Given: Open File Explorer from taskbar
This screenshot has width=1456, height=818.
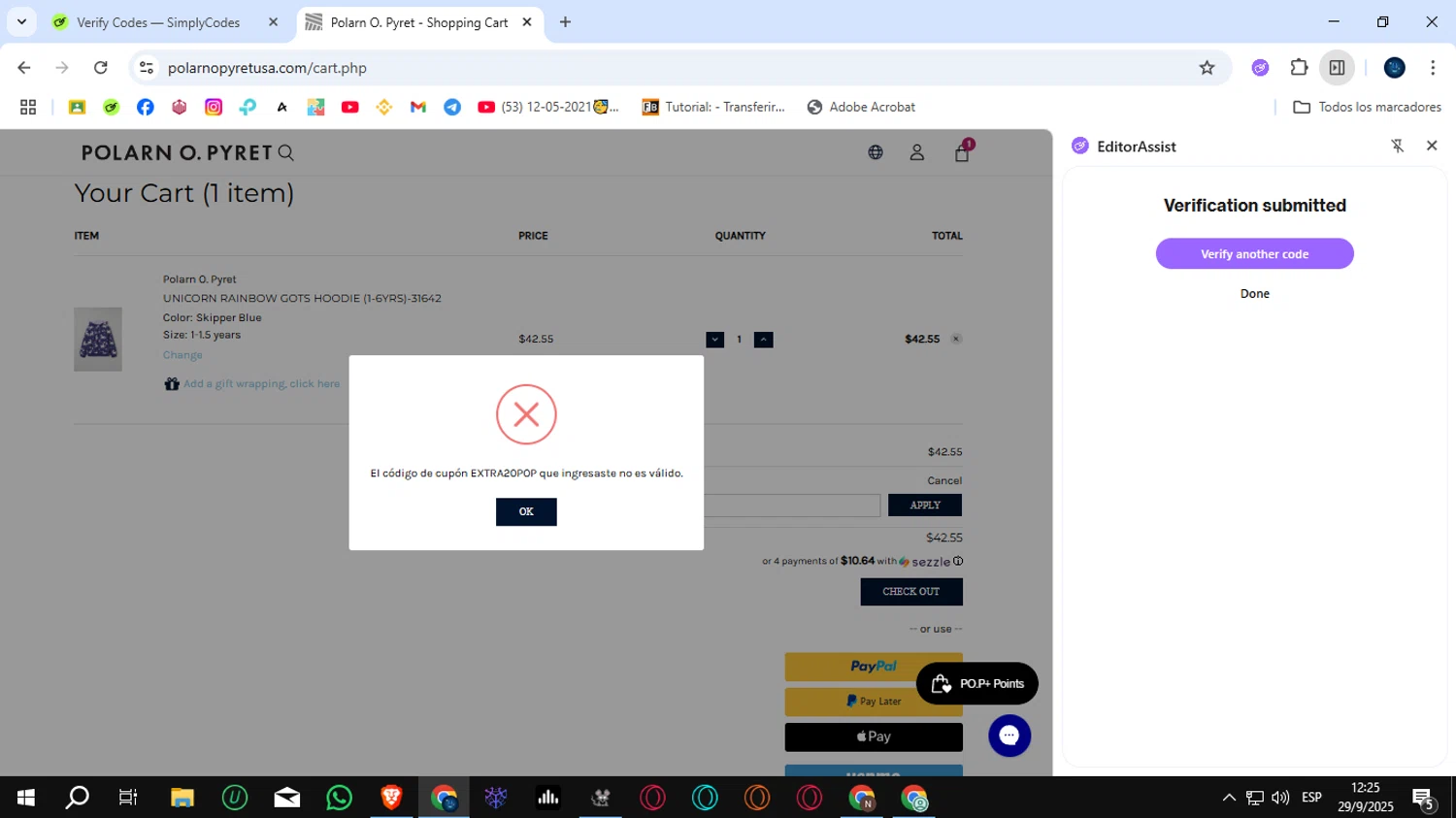Looking at the screenshot, I should [x=182, y=798].
